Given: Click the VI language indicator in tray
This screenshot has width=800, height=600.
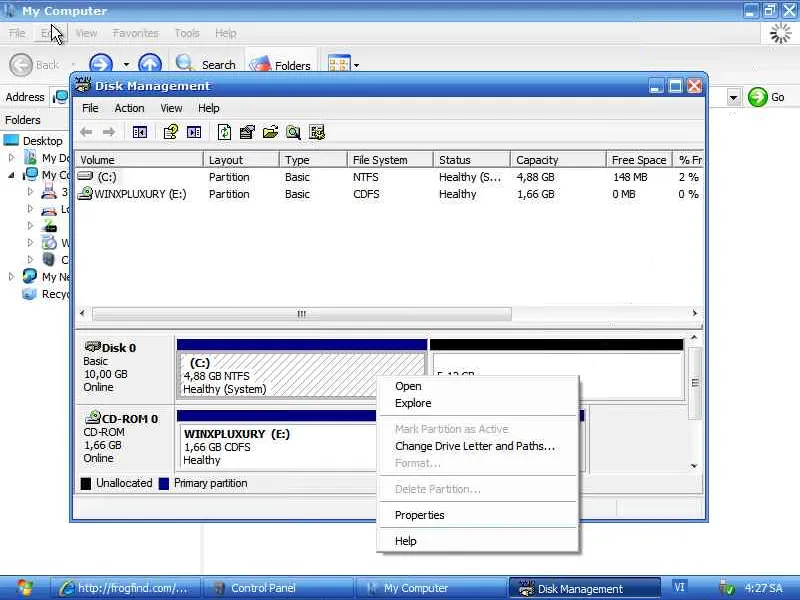Looking at the screenshot, I should pyautogui.click(x=679, y=587).
